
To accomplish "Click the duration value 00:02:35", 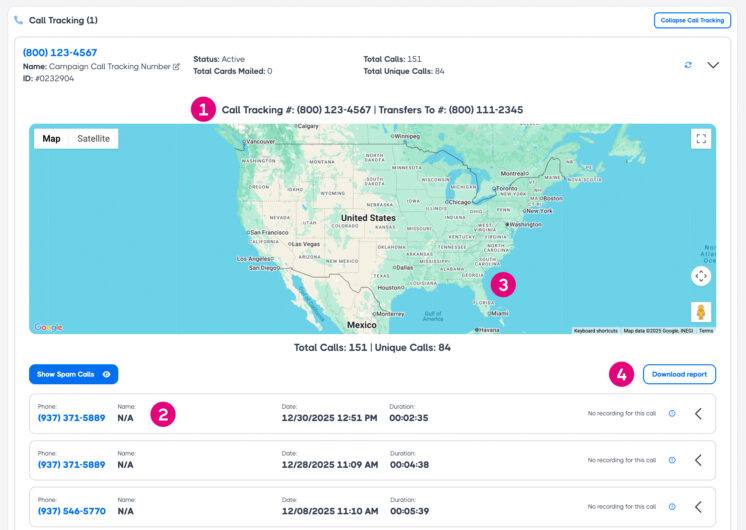I will (x=409, y=418).
